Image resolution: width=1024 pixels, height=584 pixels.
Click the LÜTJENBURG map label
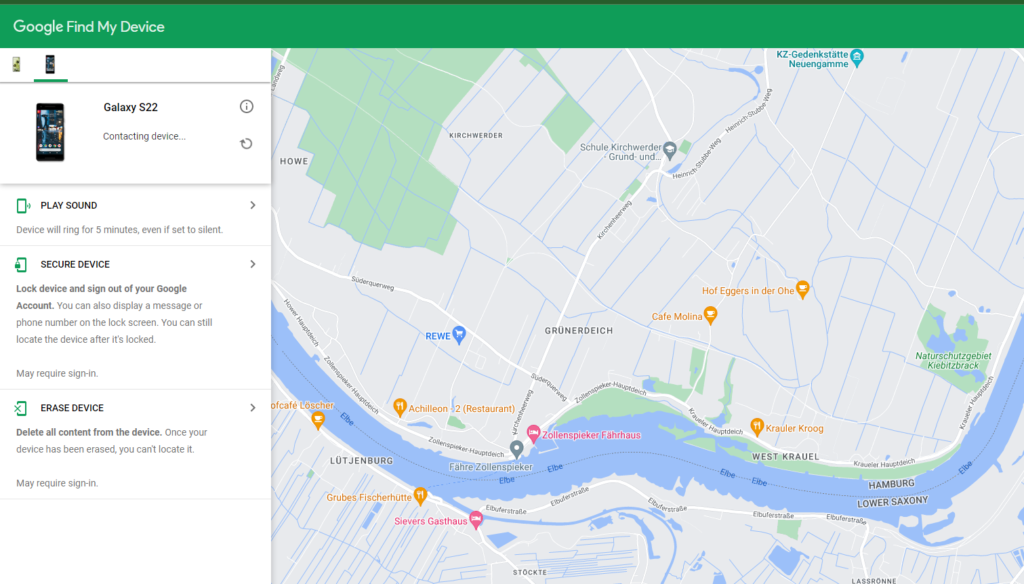[362, 461]
